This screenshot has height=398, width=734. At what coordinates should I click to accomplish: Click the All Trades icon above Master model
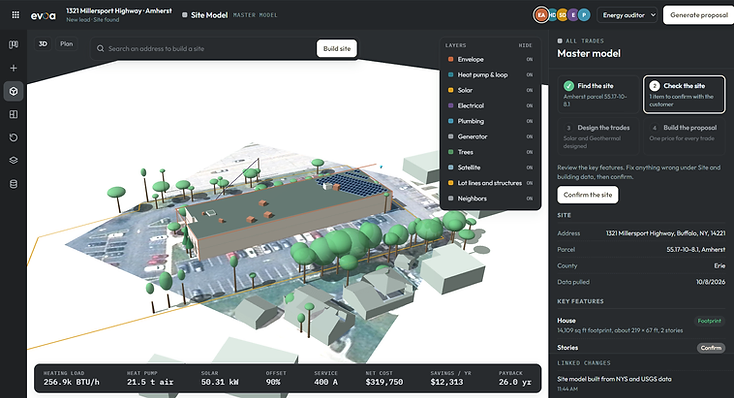click(x=560, y=41)
